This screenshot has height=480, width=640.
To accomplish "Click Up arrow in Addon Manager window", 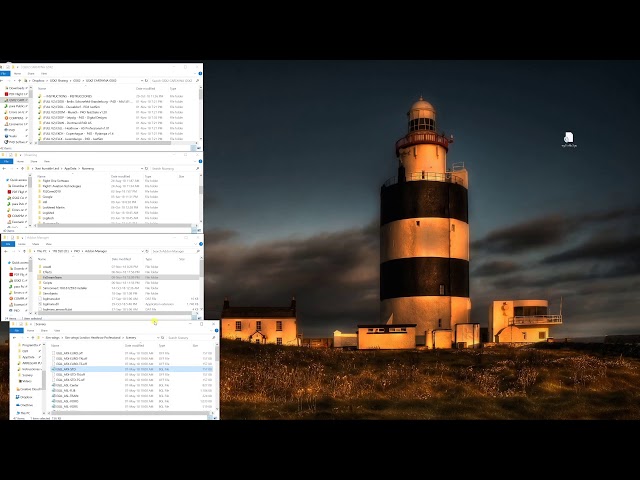I will (24, 251).
